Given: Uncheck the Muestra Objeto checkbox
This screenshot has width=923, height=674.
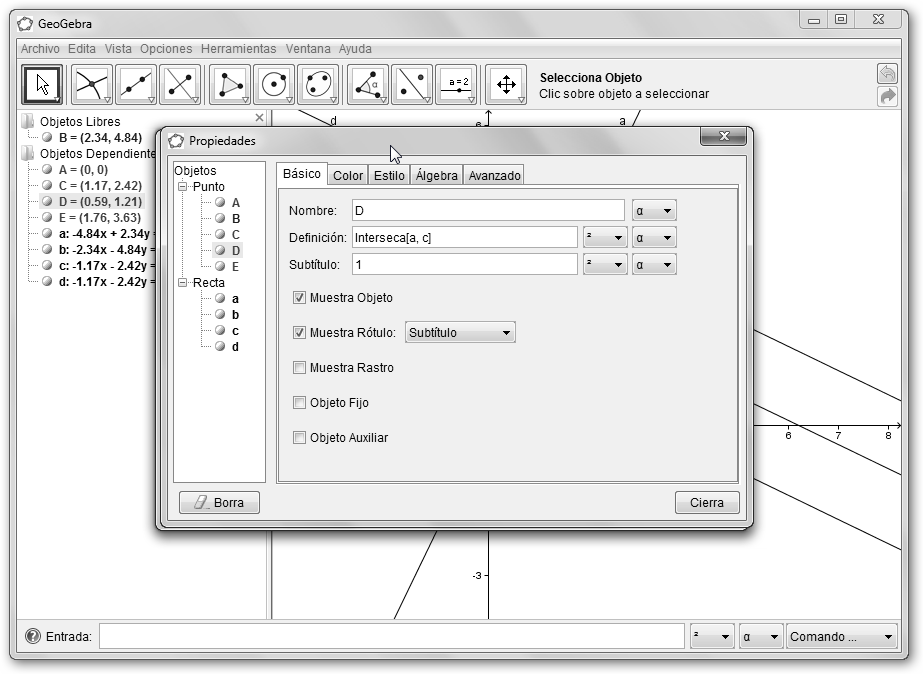Looking at the screenshot, I should 299,298.
